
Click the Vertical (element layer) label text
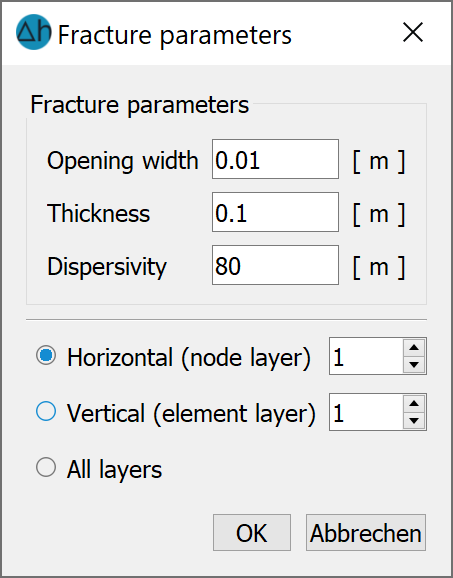pyautogui.click(x=191, y=414)
